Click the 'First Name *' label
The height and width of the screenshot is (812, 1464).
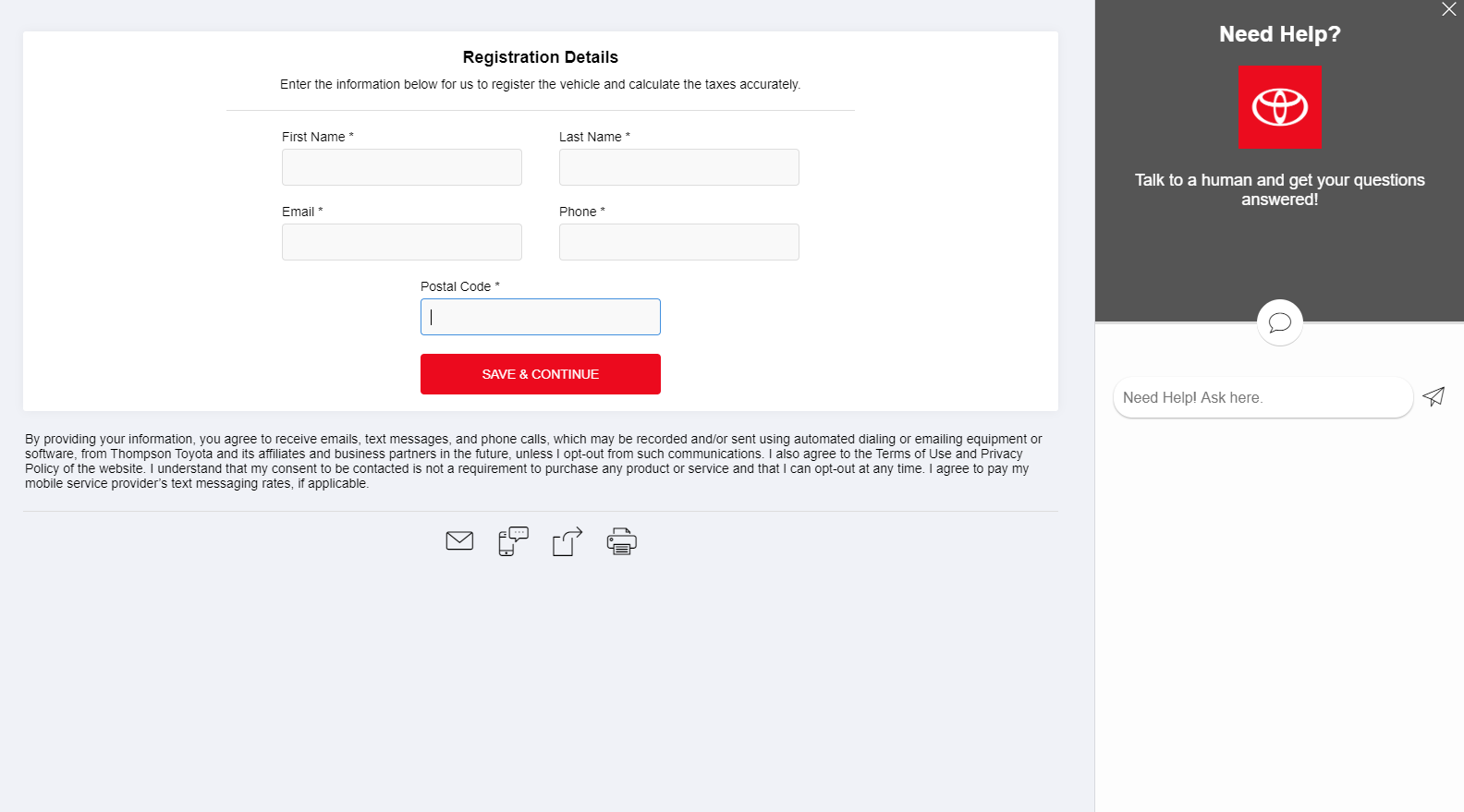click(318, 137)
